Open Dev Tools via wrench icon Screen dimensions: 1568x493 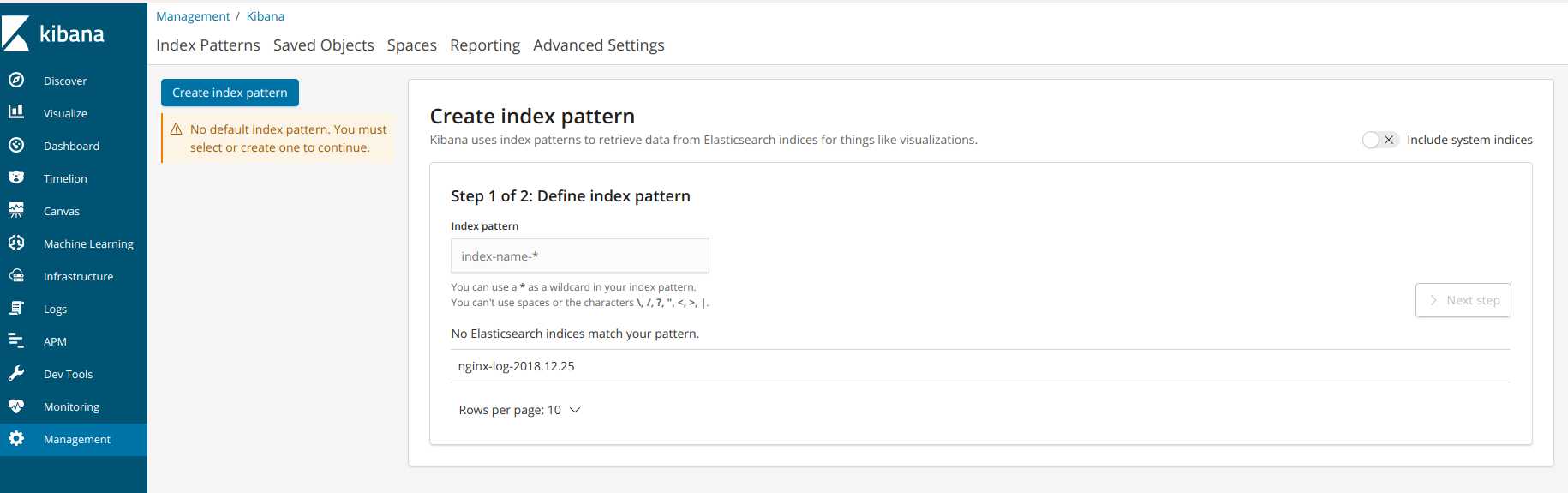(x=15, y=373)
